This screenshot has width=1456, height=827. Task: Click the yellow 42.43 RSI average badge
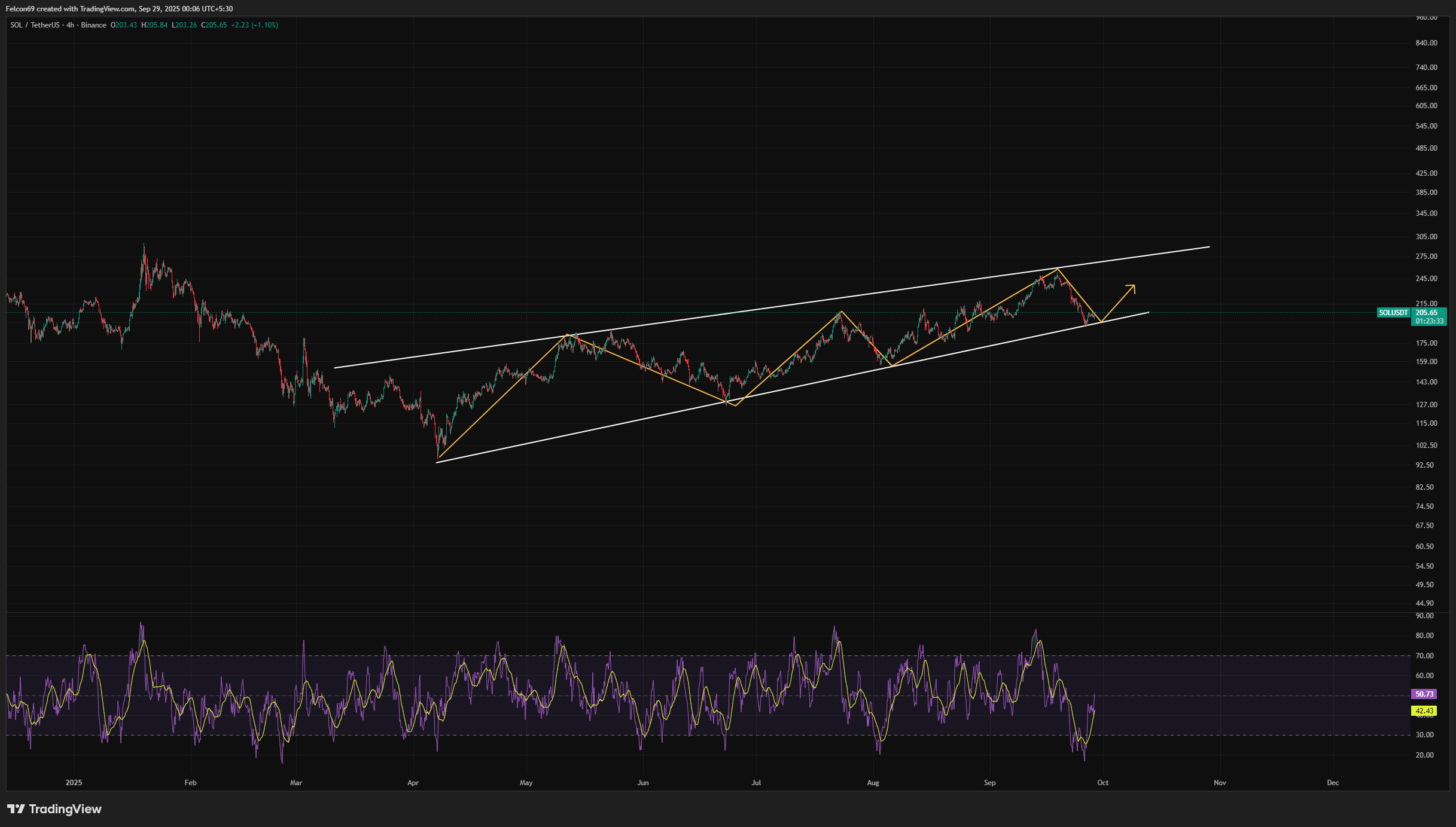[1424, 711]
